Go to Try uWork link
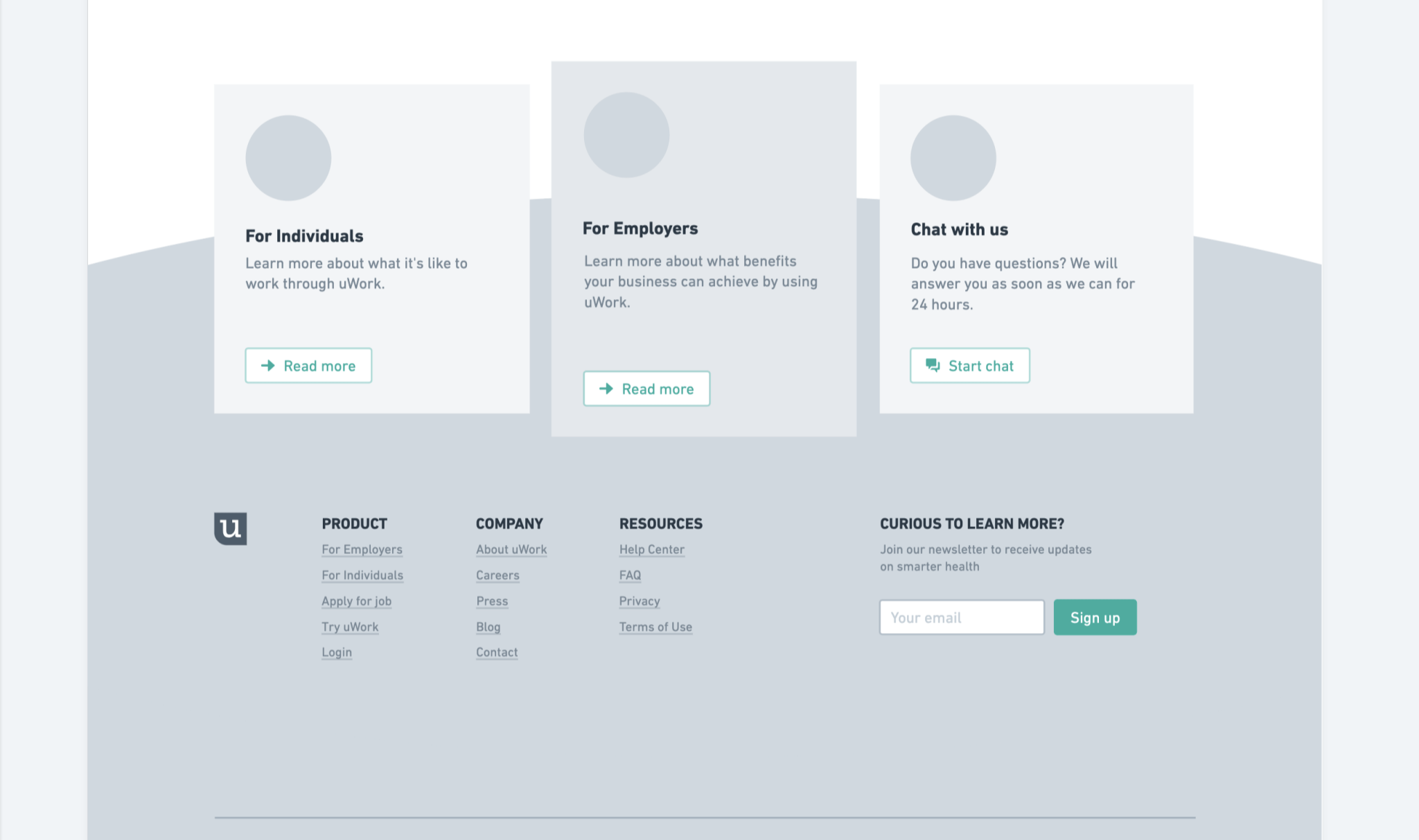This screenshot has height=840, width=1419. tap(350, 627)
